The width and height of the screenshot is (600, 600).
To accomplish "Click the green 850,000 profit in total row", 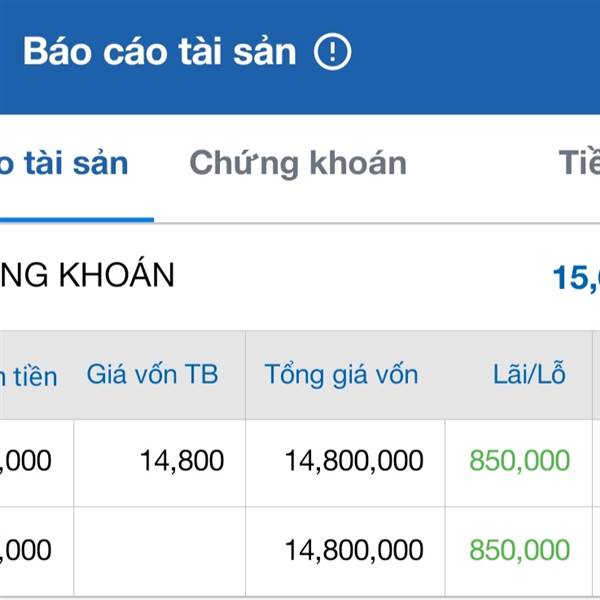I will [519, 550].
